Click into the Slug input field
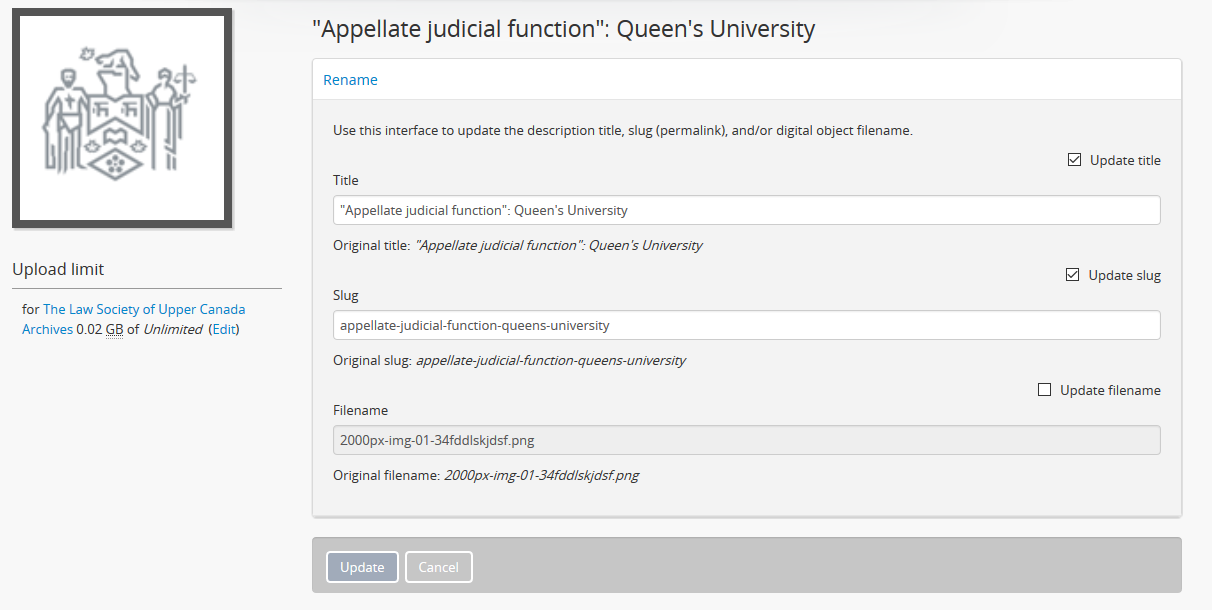Viewport: 1212px width, 610px height. coord(746,325)
